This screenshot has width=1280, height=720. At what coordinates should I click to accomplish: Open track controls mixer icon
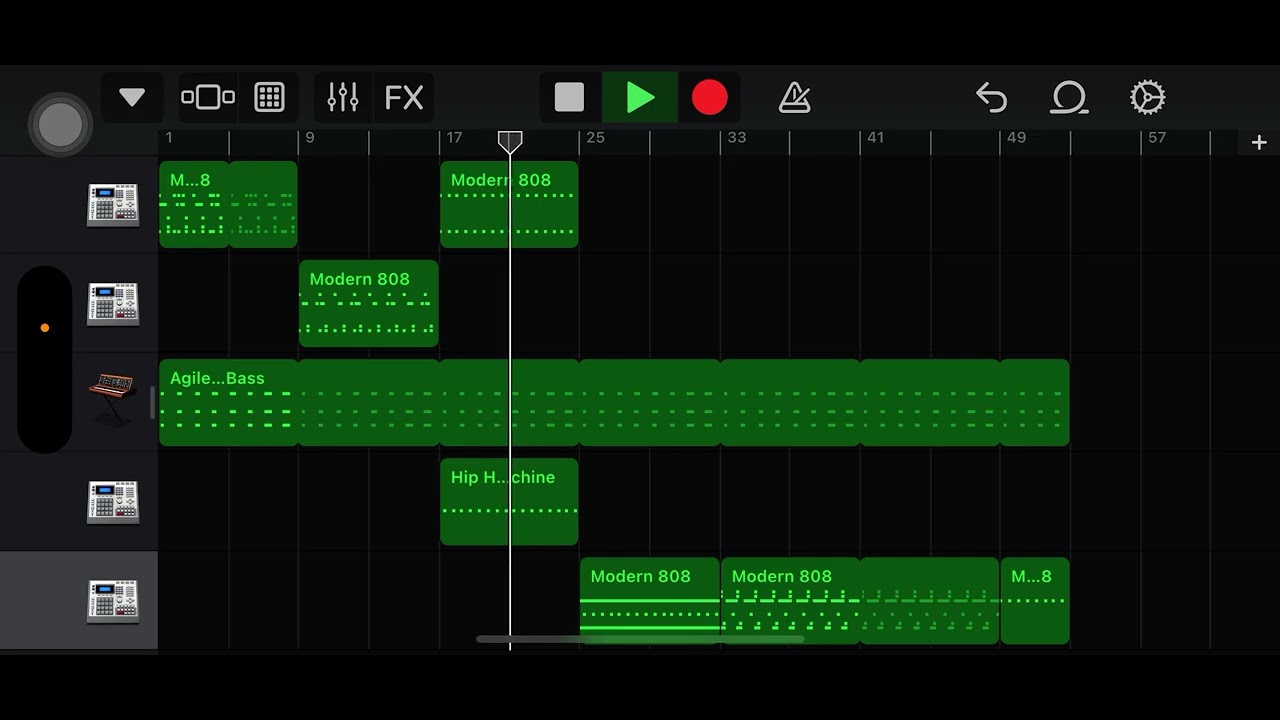point(342,98)
